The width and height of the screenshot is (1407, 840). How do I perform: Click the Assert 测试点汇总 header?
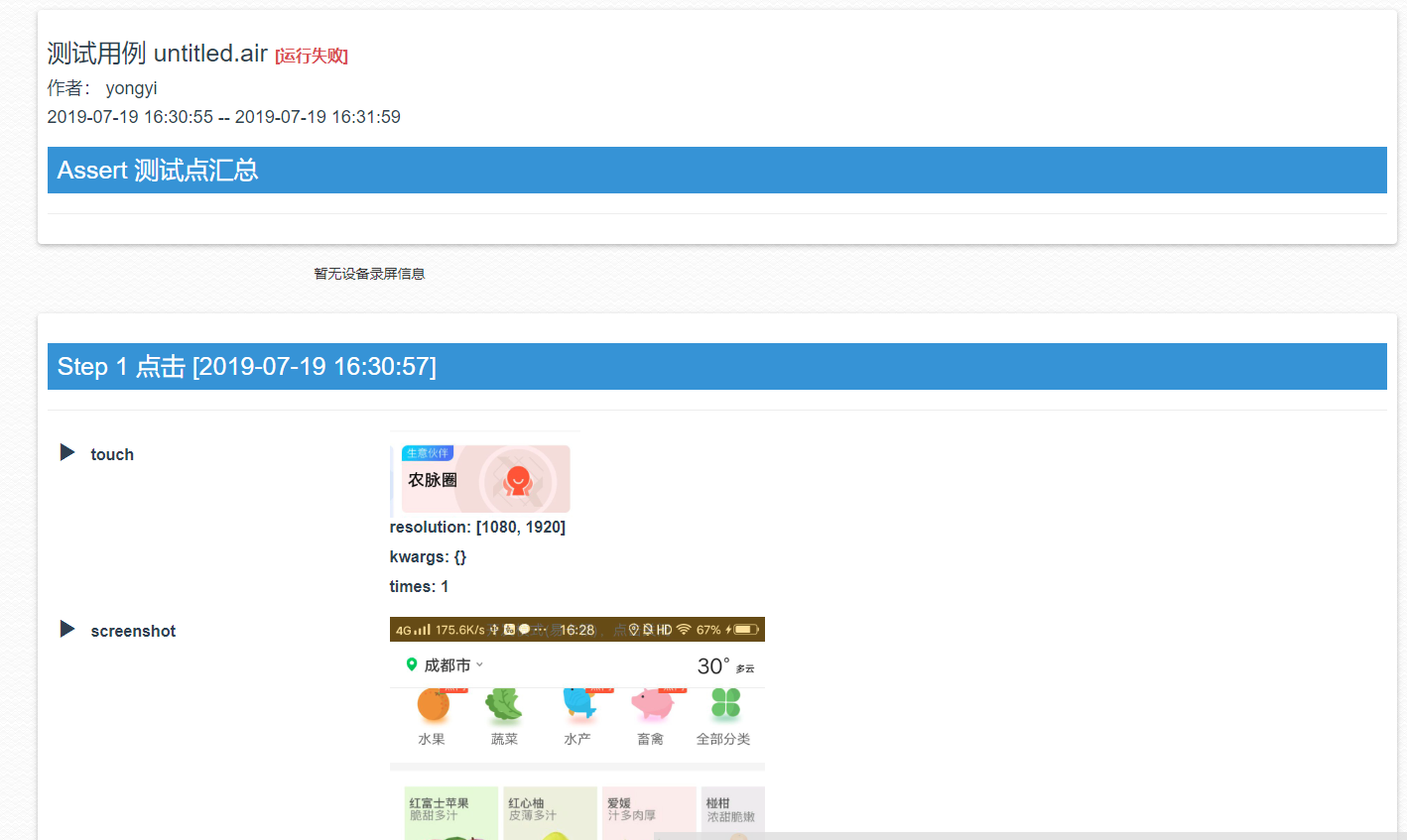pos(716,171)
